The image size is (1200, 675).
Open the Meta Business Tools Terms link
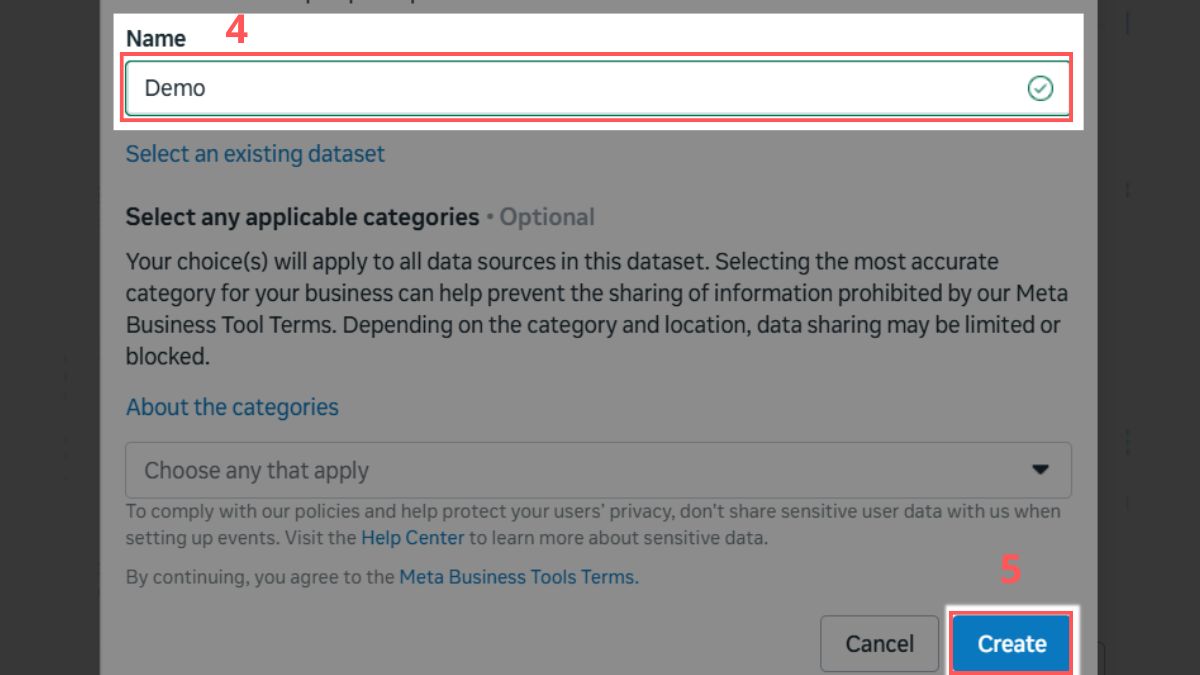[x=518, y=577]
